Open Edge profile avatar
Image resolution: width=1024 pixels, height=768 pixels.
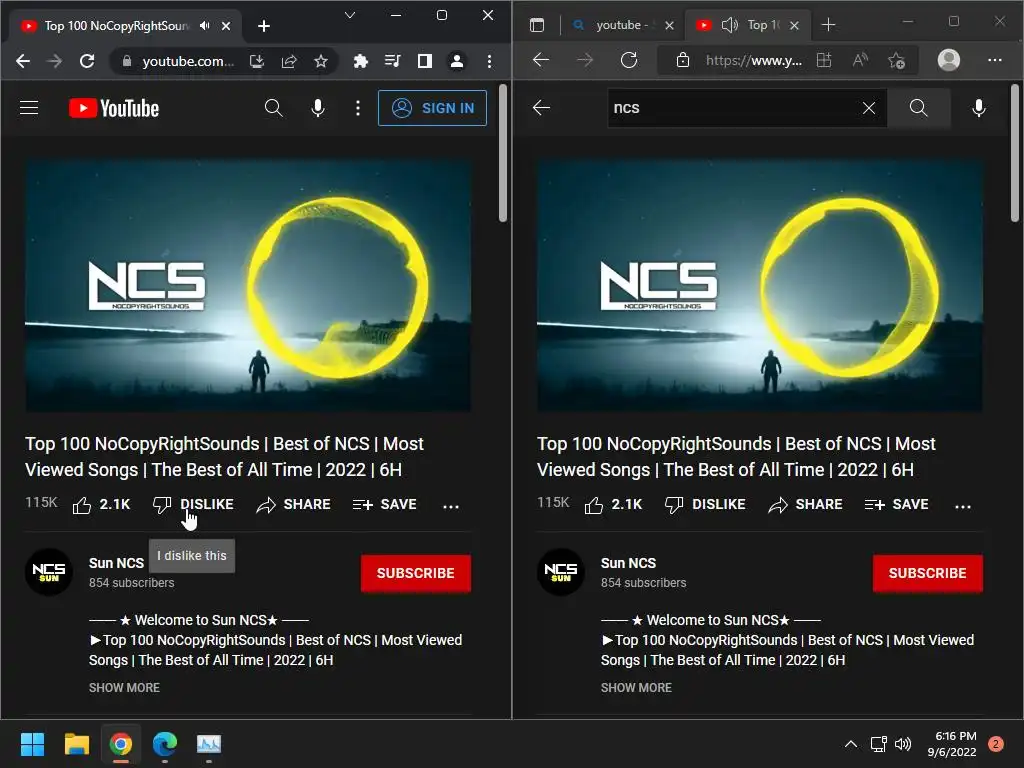[x=949, y=60]
